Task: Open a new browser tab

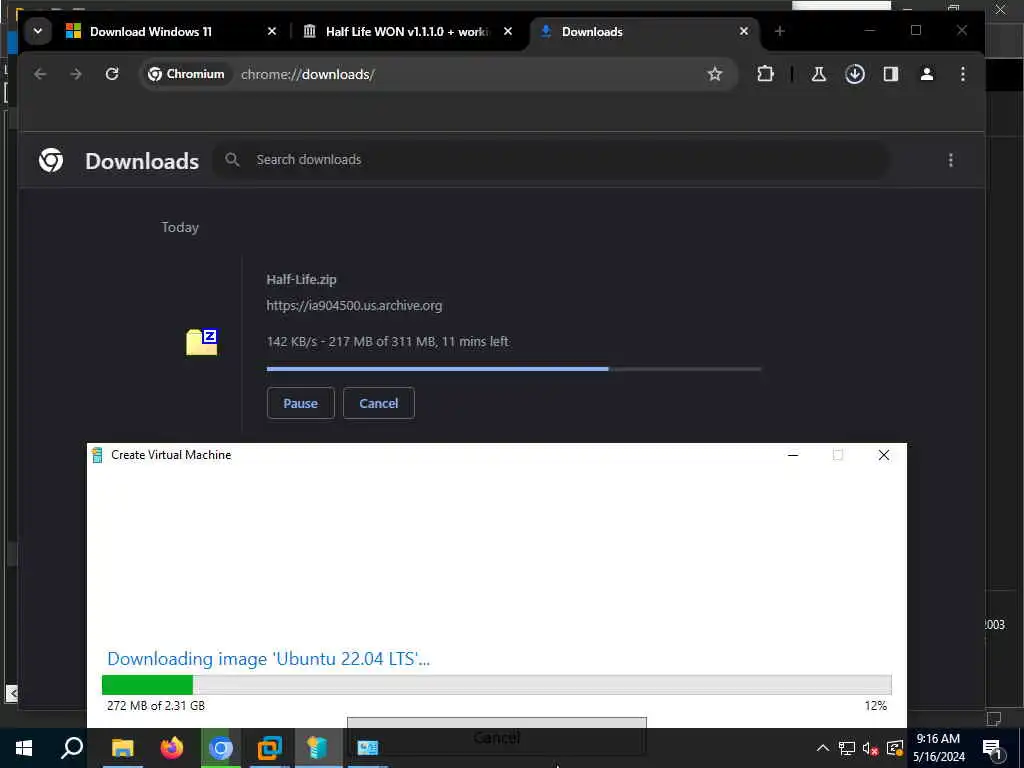Action: click(x=780, y=31)
